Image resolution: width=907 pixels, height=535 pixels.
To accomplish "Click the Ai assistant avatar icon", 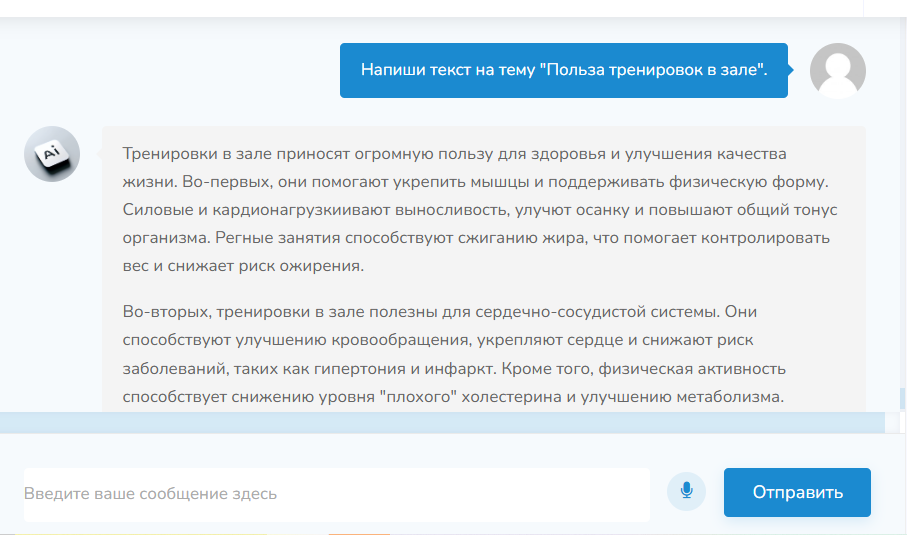I will click(x=52, y=154).
